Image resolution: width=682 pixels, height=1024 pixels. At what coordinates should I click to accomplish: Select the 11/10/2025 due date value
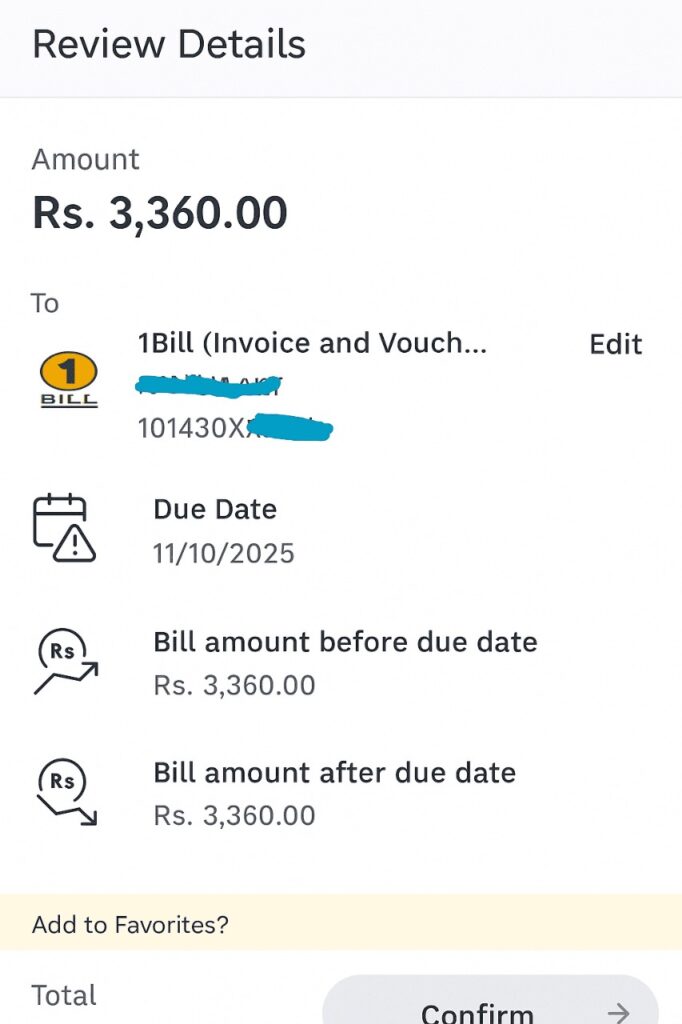coord(224,553)
